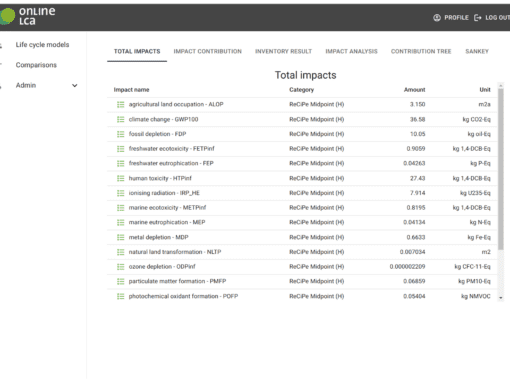Open the Sankey tab
The height and width of the screenshot is (382, 510).
coord(477,51)
